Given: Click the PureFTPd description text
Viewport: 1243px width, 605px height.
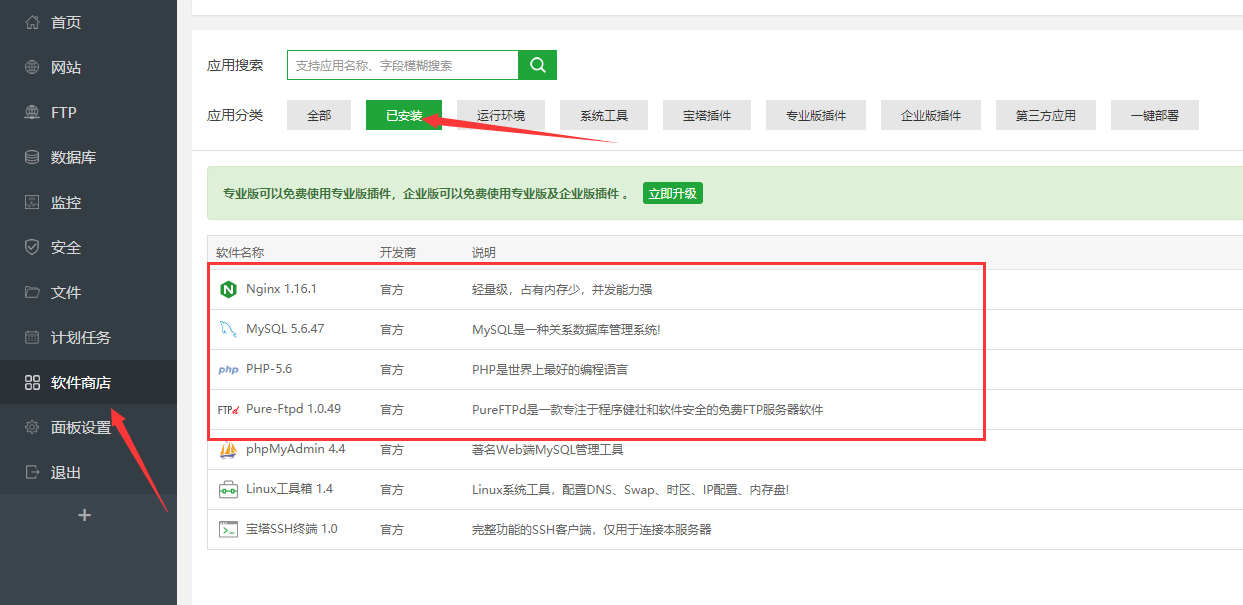Looking at the screenshot, I should click(648, 409).
